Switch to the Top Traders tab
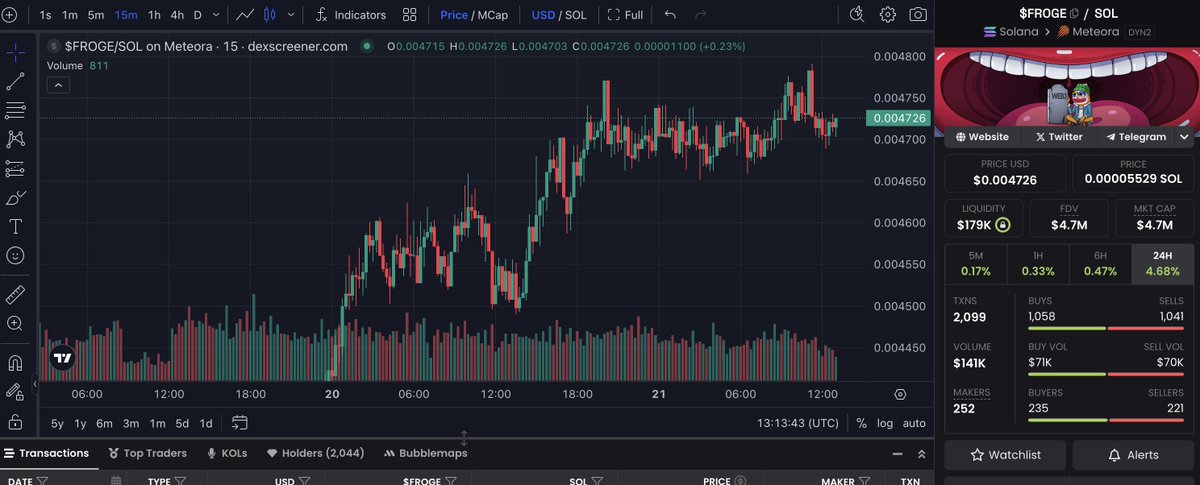The height and width of the screenshot is (485, 1200). pyautogui.click(x=146, y=453)
